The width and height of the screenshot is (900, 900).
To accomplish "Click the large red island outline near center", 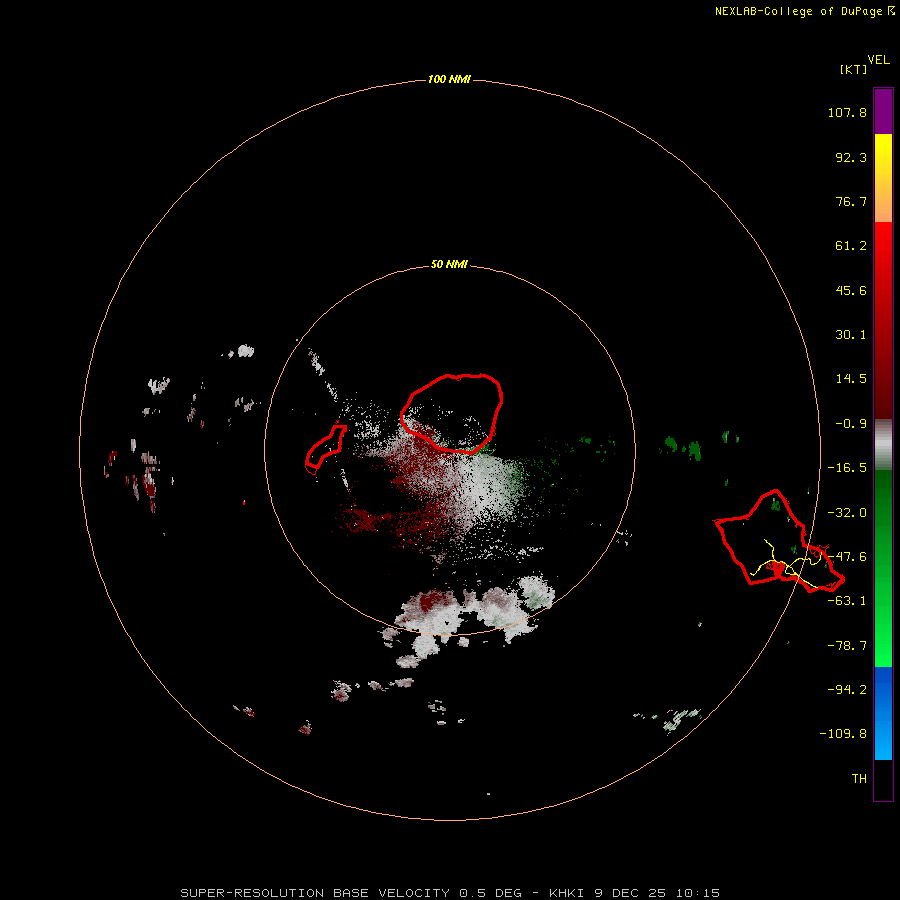I will click(452, 413).
